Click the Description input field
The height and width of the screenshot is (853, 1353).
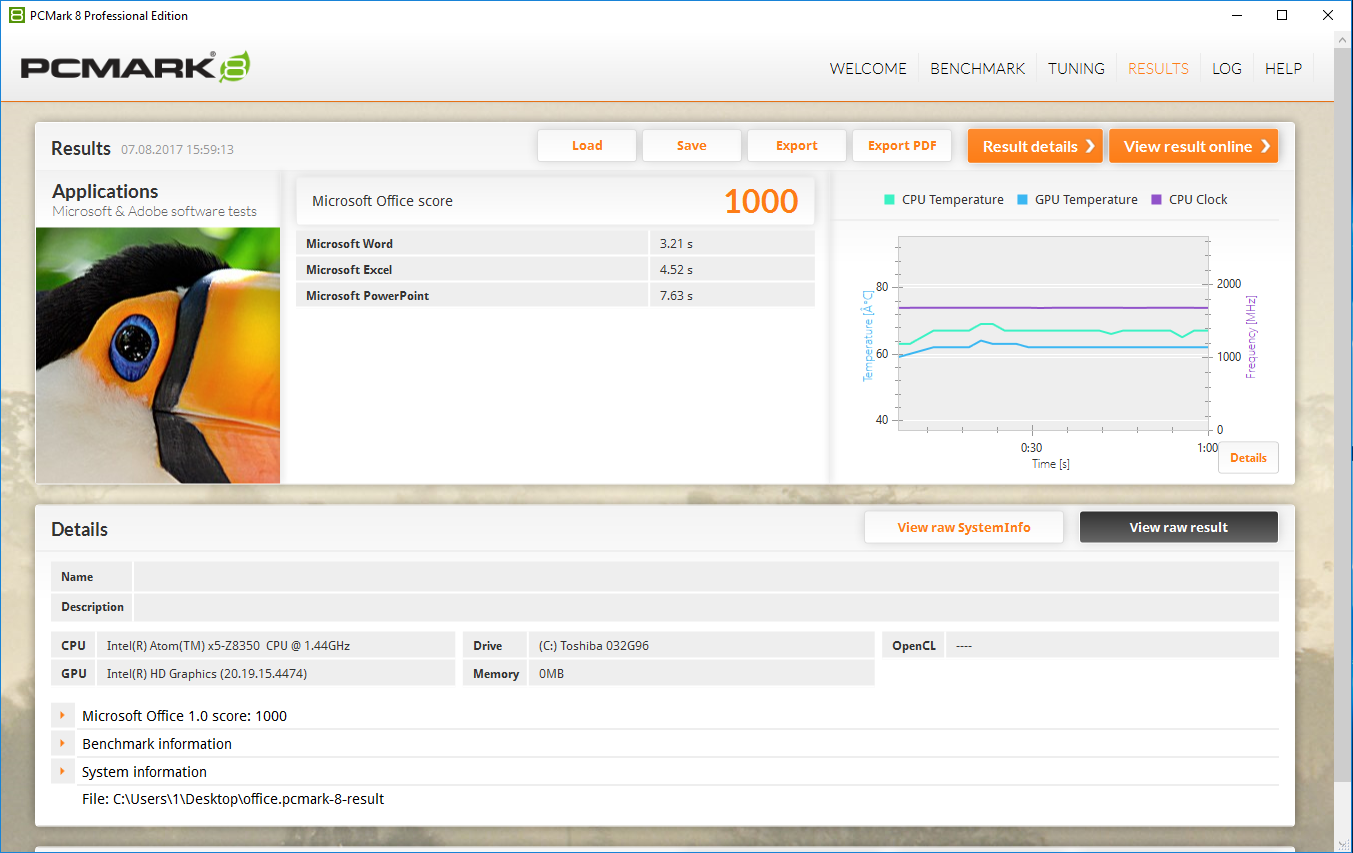tap(706, 607)
